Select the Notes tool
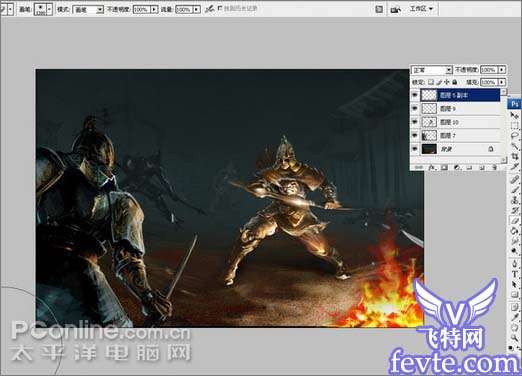The height and width of the screenshot is (376, 522). tap(515, 307)
